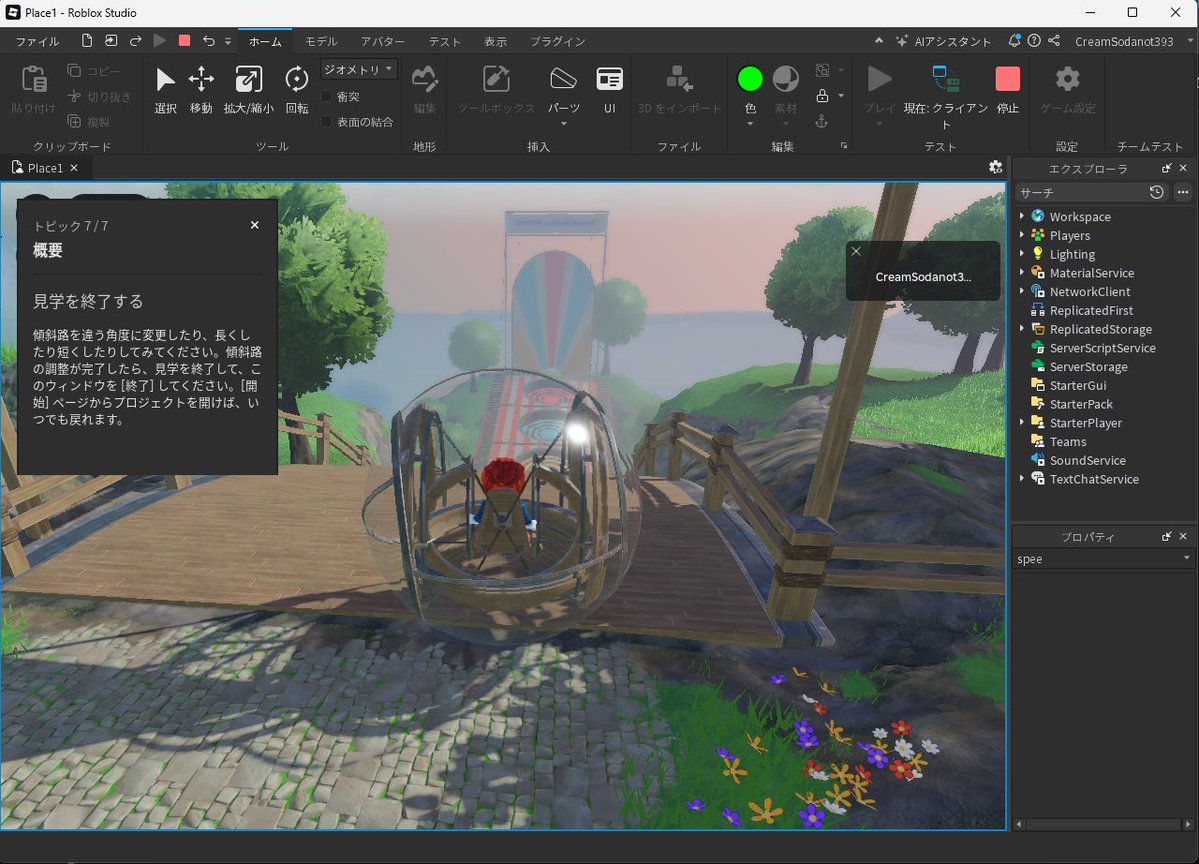Switch to the アバター tab
1199x864 pixels.
pyautogui.click(x=382, y=41)
